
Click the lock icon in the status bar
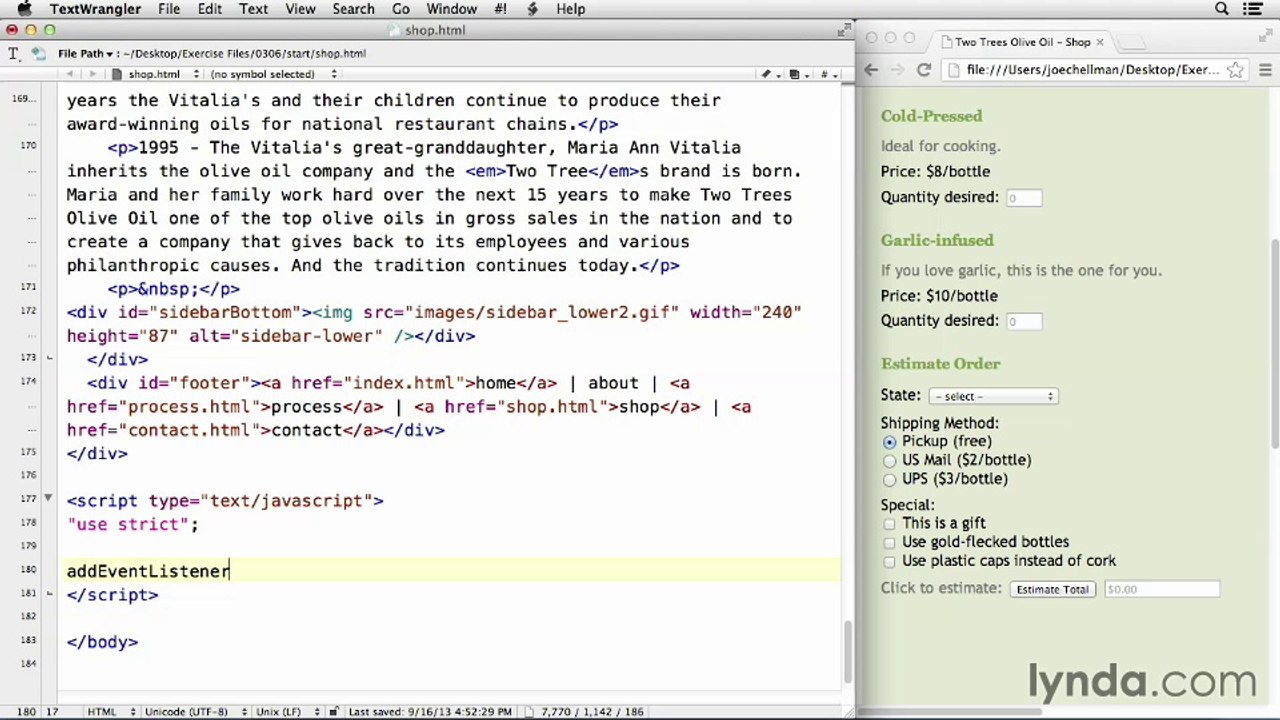click(334, 711)
